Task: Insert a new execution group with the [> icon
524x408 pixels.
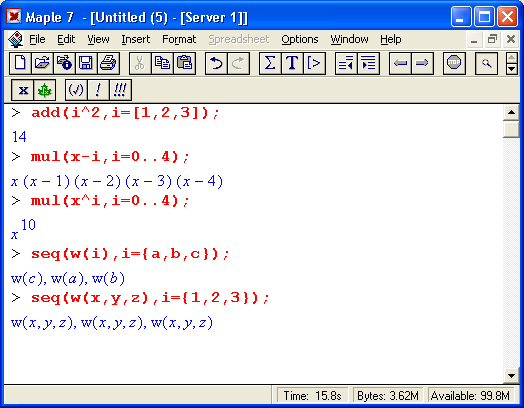Action: pos(314,63)
